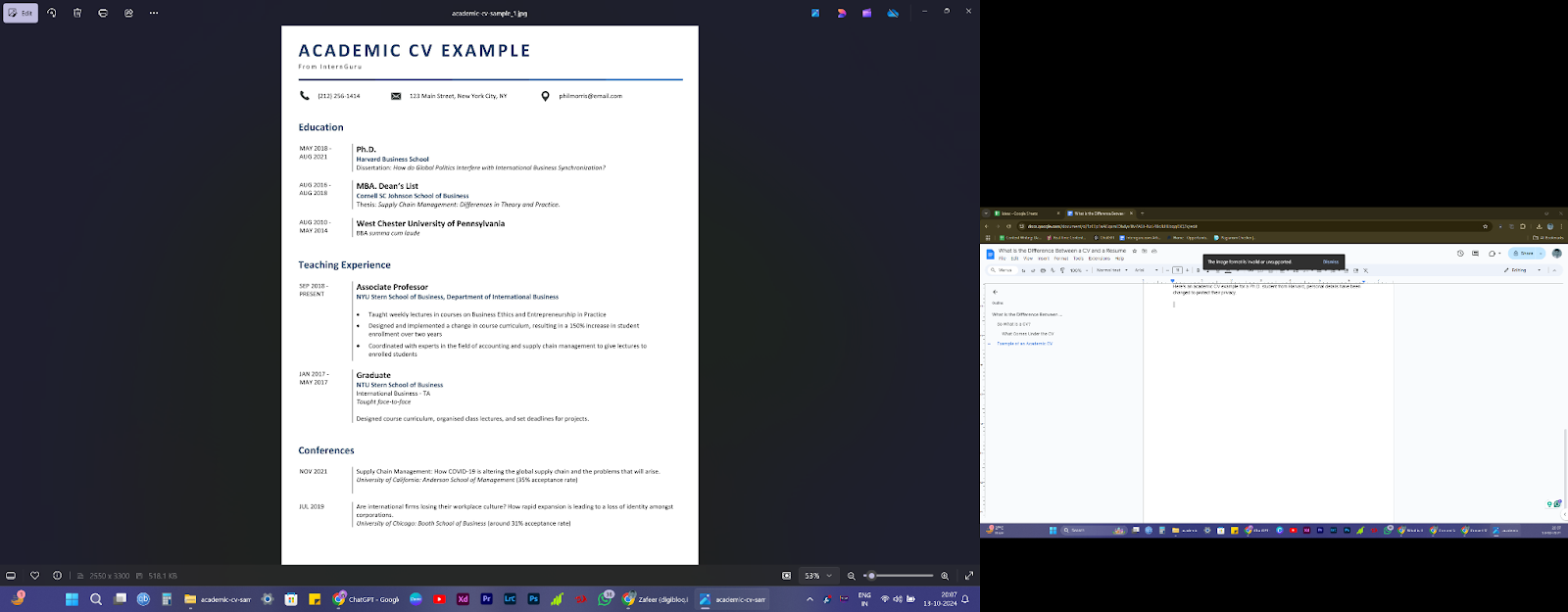The image size is (1568, 612).
Task: Click the Google account avatar in Docs
Action: [1556, 253]
